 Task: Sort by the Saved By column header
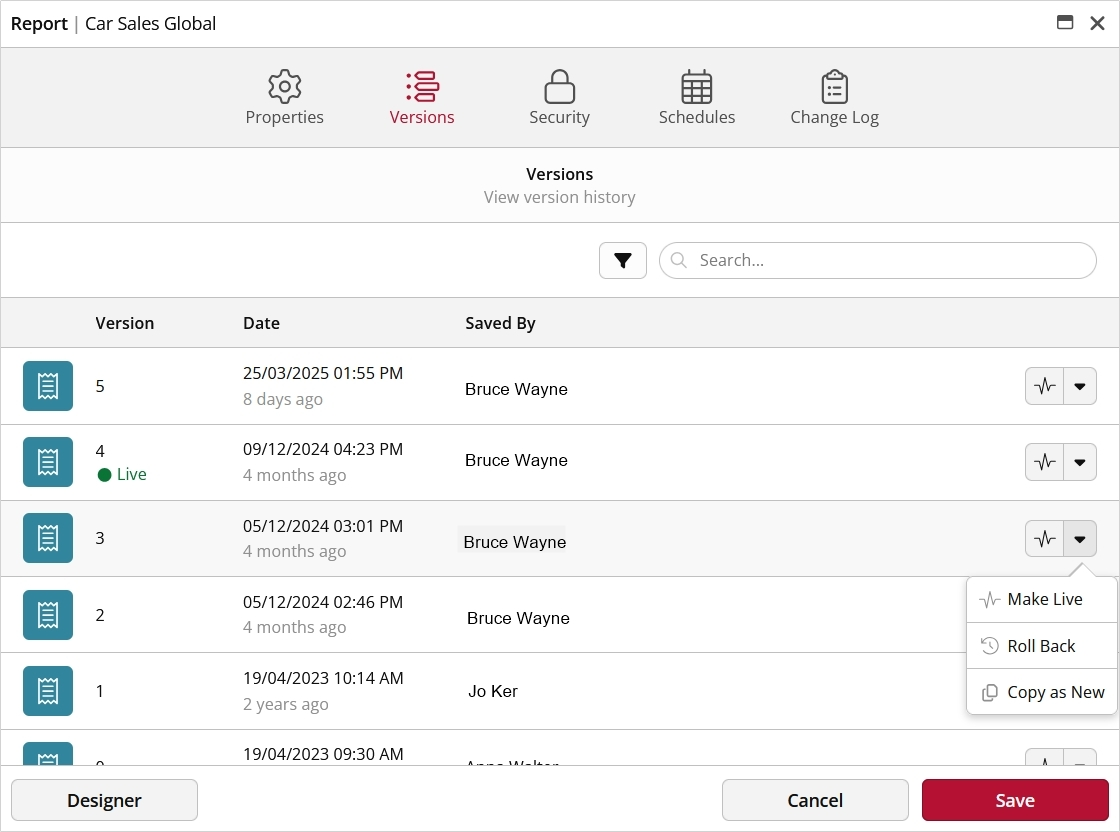click(x=500, y=324)
